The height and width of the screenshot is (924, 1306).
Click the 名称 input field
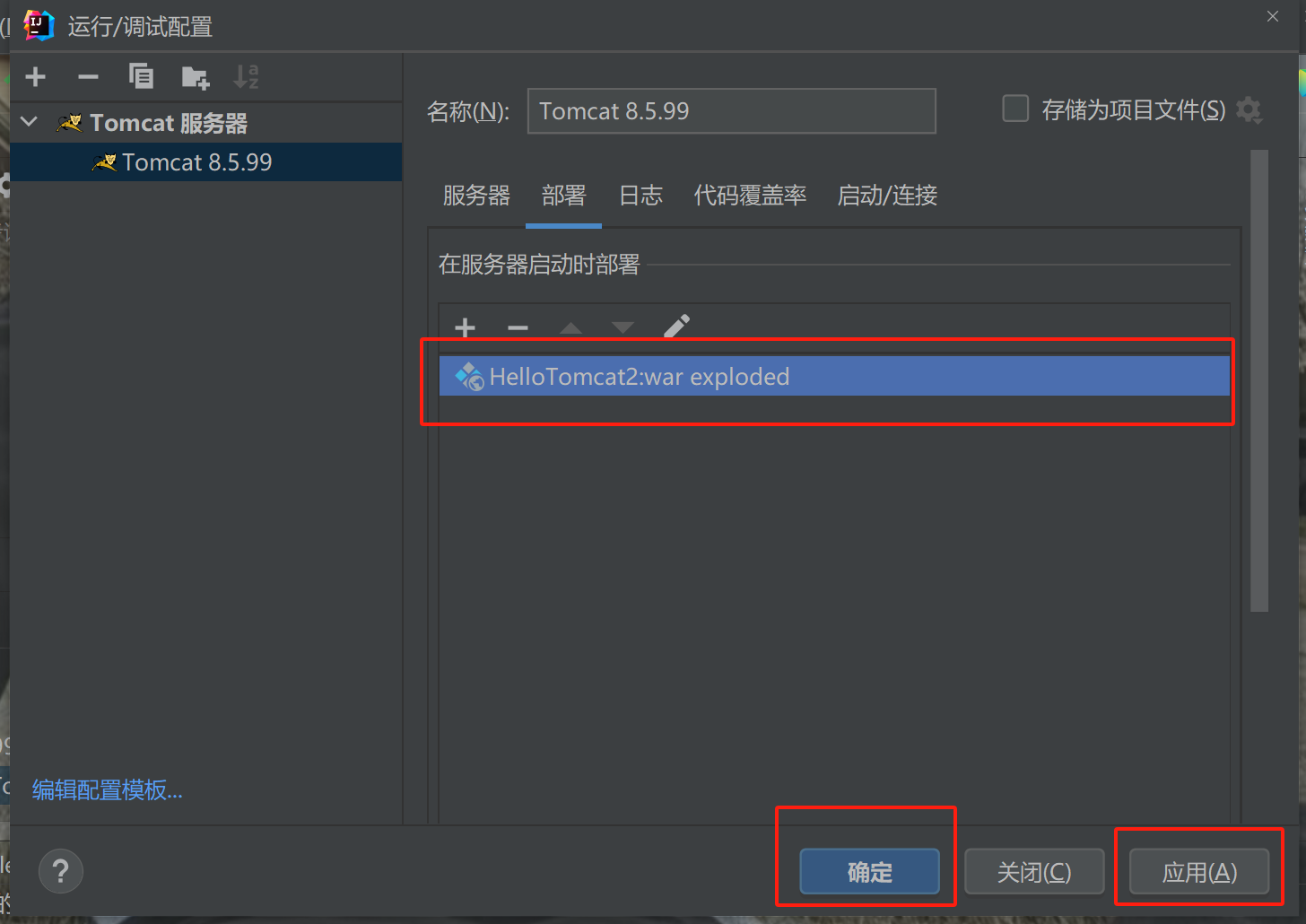(x=732, y=111)
